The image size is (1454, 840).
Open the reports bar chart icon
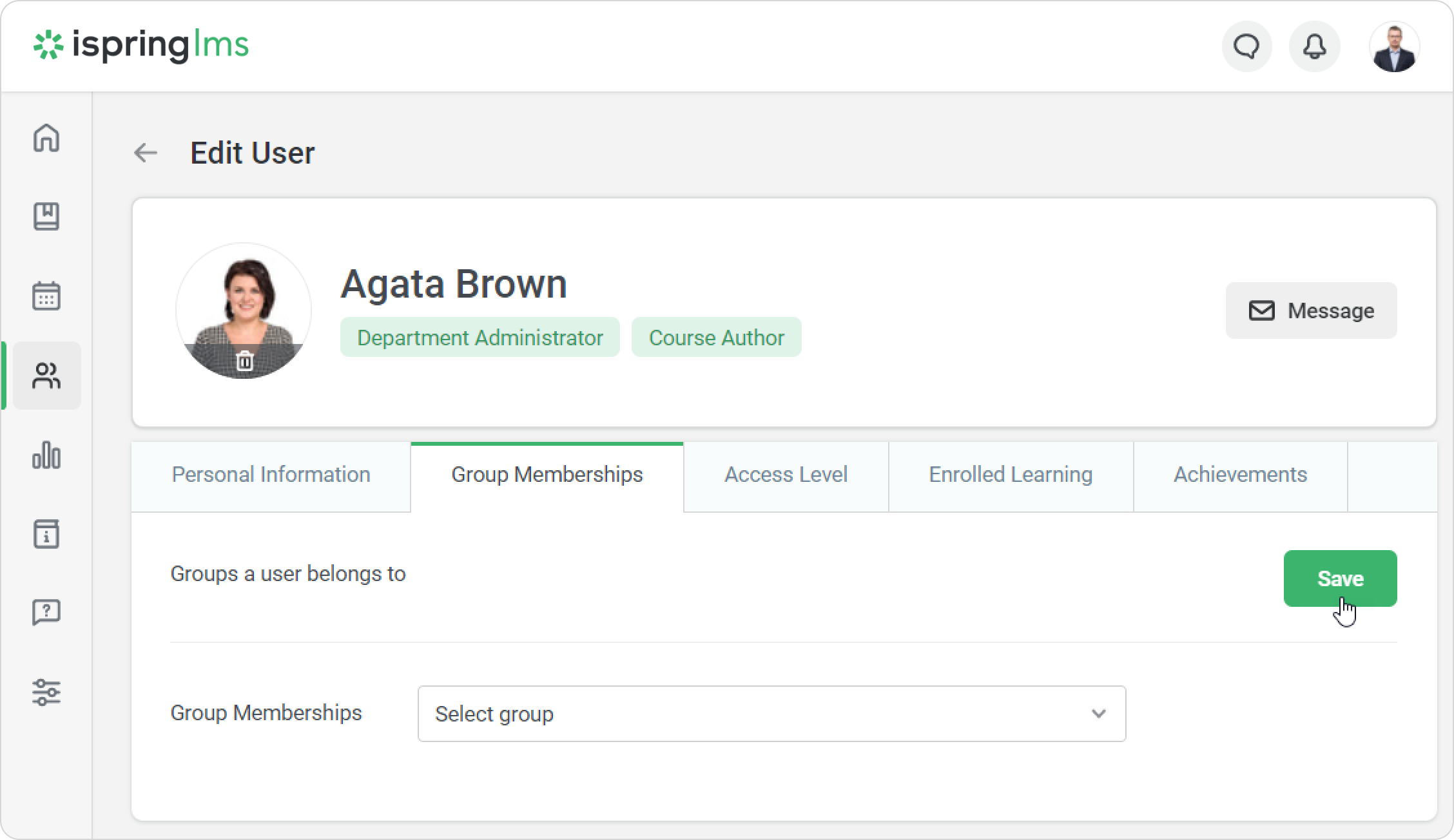[x=46, y=455]
